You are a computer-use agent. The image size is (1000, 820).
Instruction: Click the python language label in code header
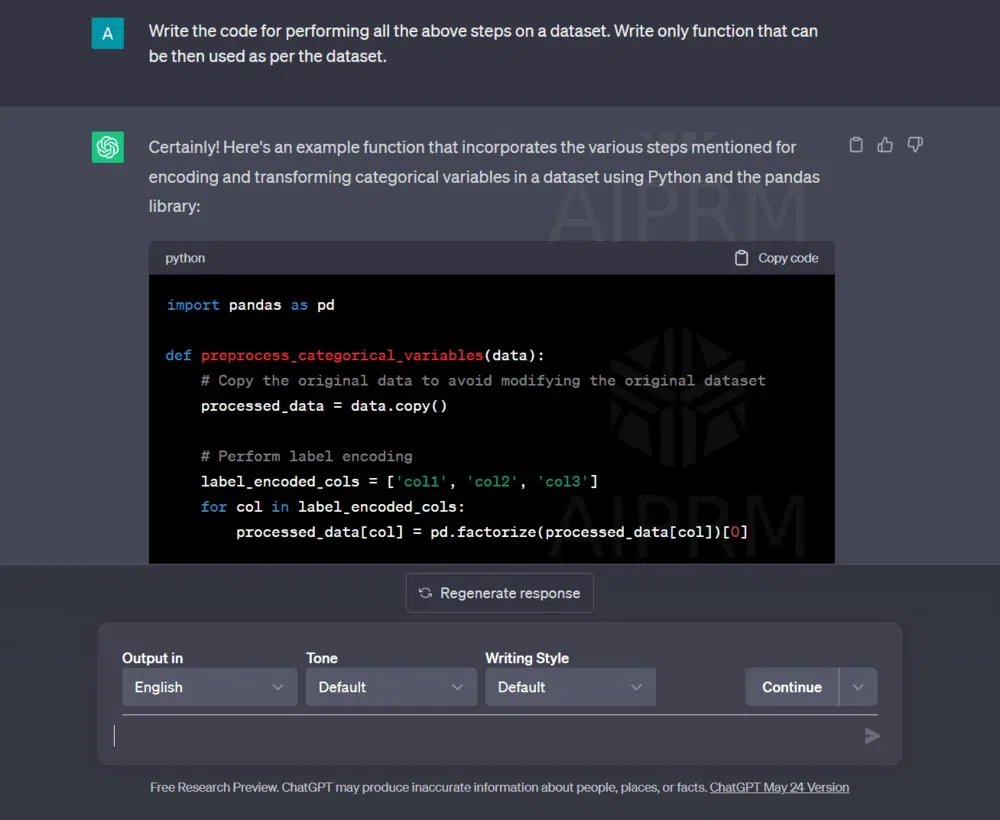(185, 258)
